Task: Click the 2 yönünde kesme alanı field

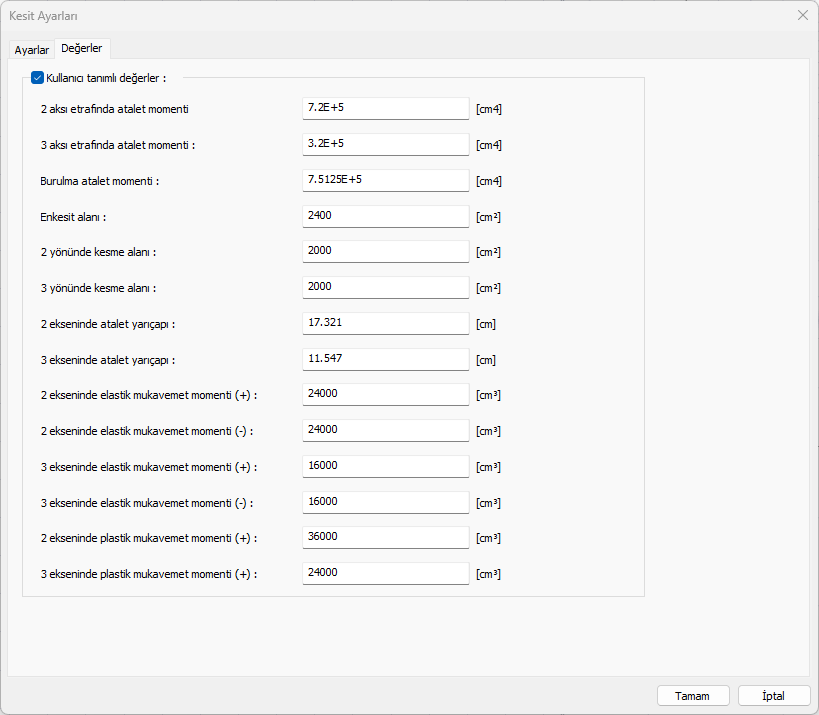Action: [x=385, y=251]
